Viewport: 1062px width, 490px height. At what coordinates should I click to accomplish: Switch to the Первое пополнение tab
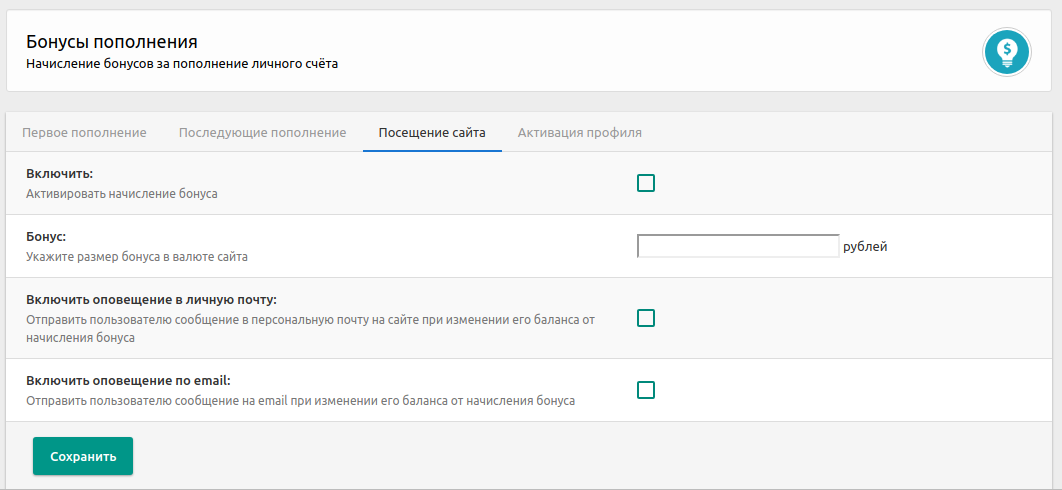click(84, 132)
